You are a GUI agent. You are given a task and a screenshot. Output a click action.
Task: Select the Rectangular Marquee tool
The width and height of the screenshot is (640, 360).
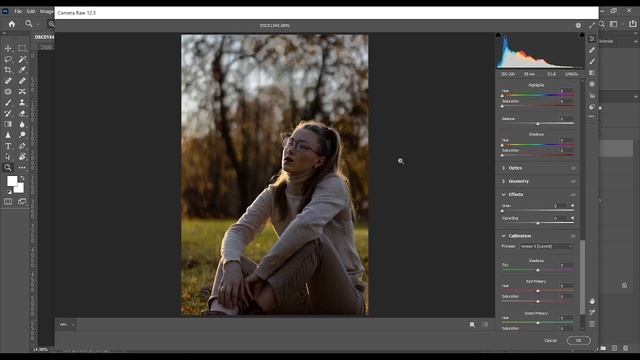point(22,48)
